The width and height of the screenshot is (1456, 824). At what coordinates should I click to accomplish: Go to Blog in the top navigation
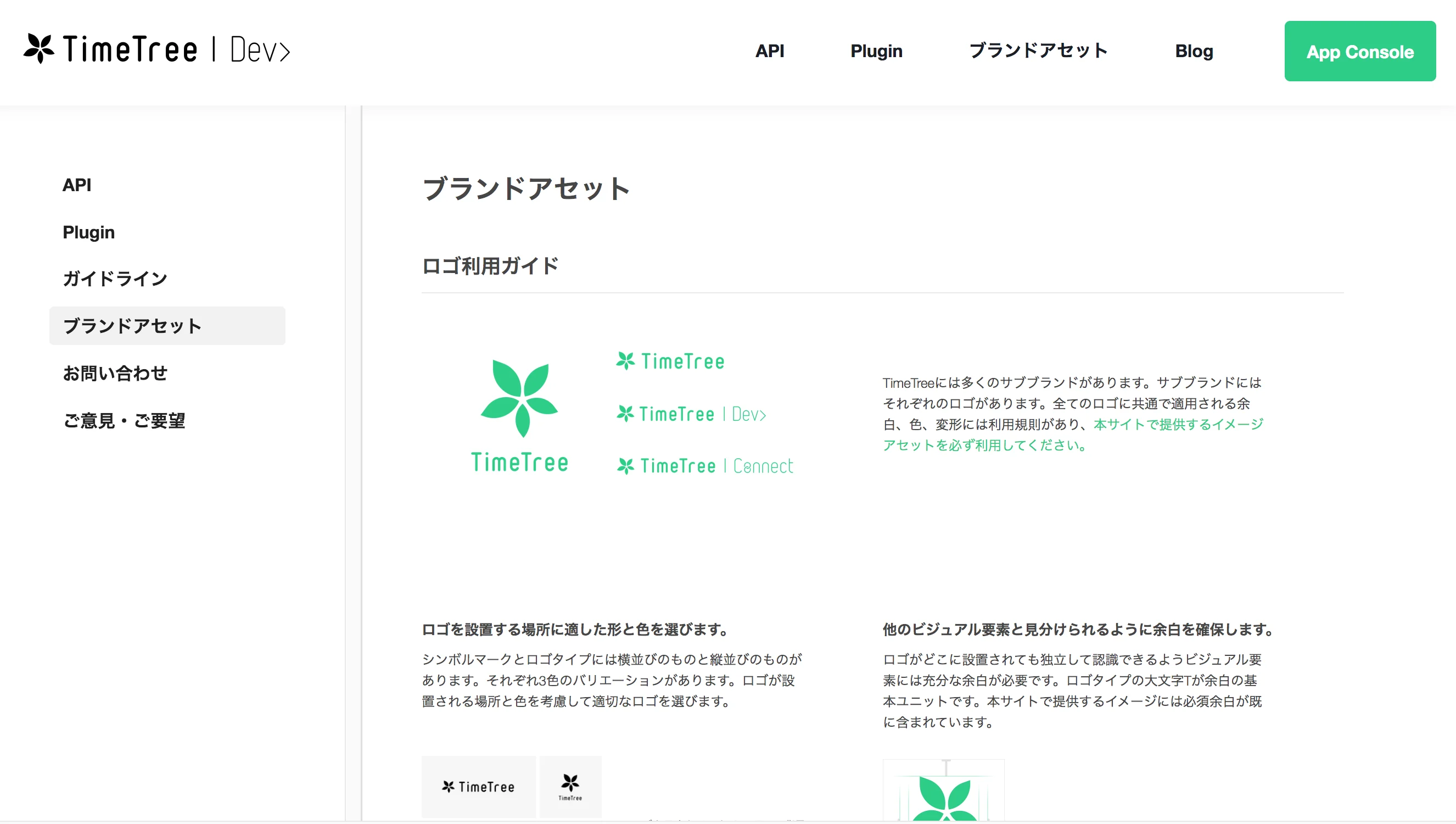coord(1194,51)
